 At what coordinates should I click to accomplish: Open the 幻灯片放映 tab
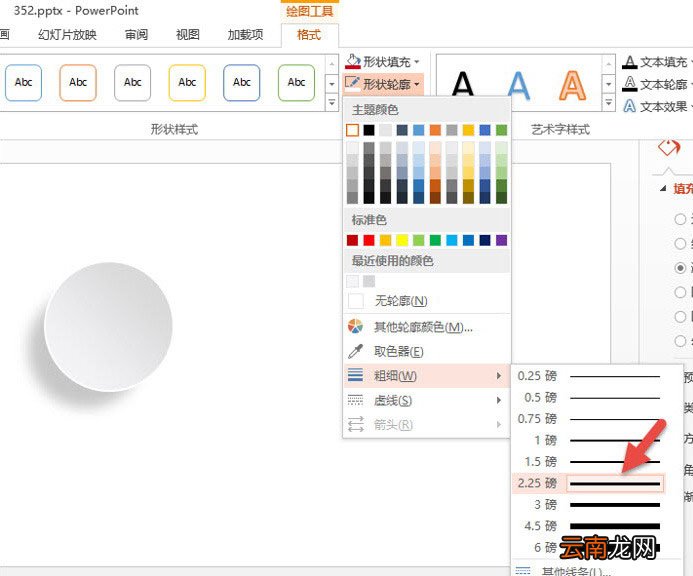tap(67, 34)
